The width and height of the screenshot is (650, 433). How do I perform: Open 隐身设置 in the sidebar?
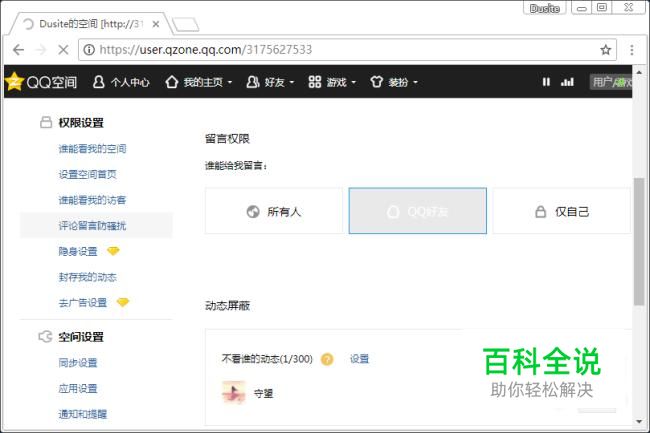click(78, 252)
